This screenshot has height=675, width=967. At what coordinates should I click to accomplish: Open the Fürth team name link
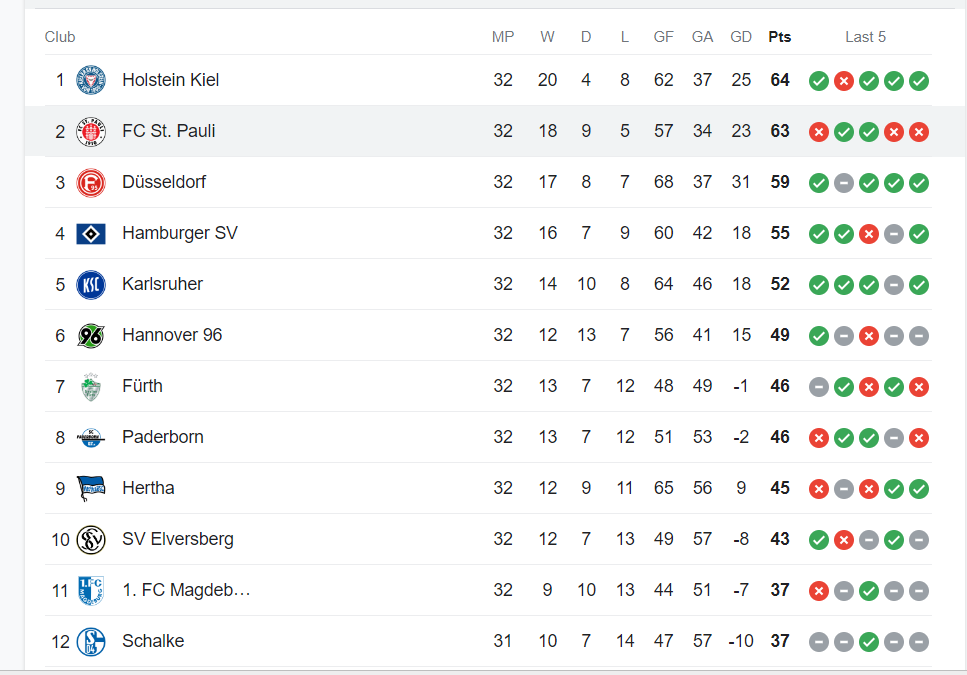142,386
